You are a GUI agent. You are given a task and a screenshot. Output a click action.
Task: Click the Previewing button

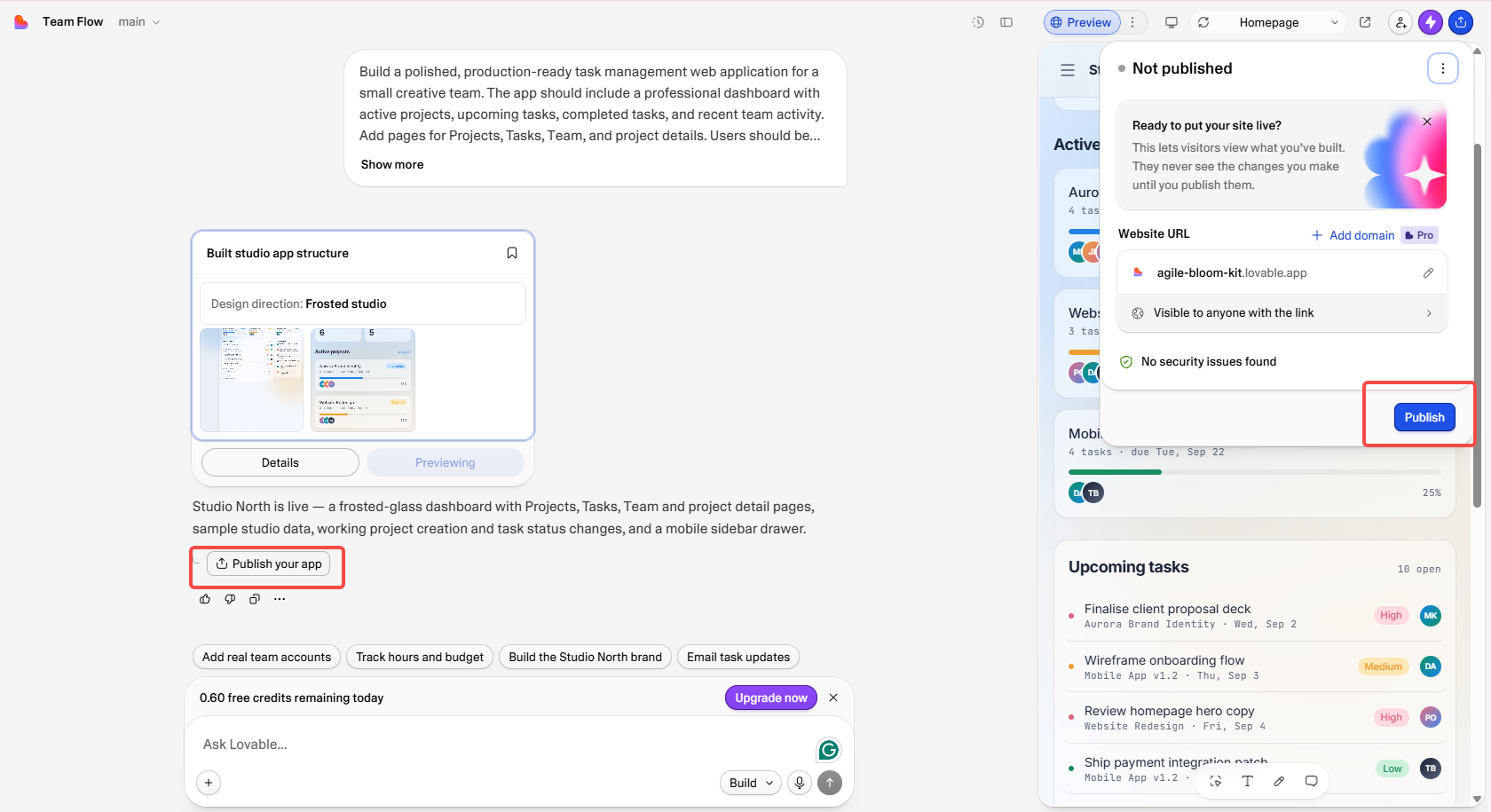coord(446,462)
